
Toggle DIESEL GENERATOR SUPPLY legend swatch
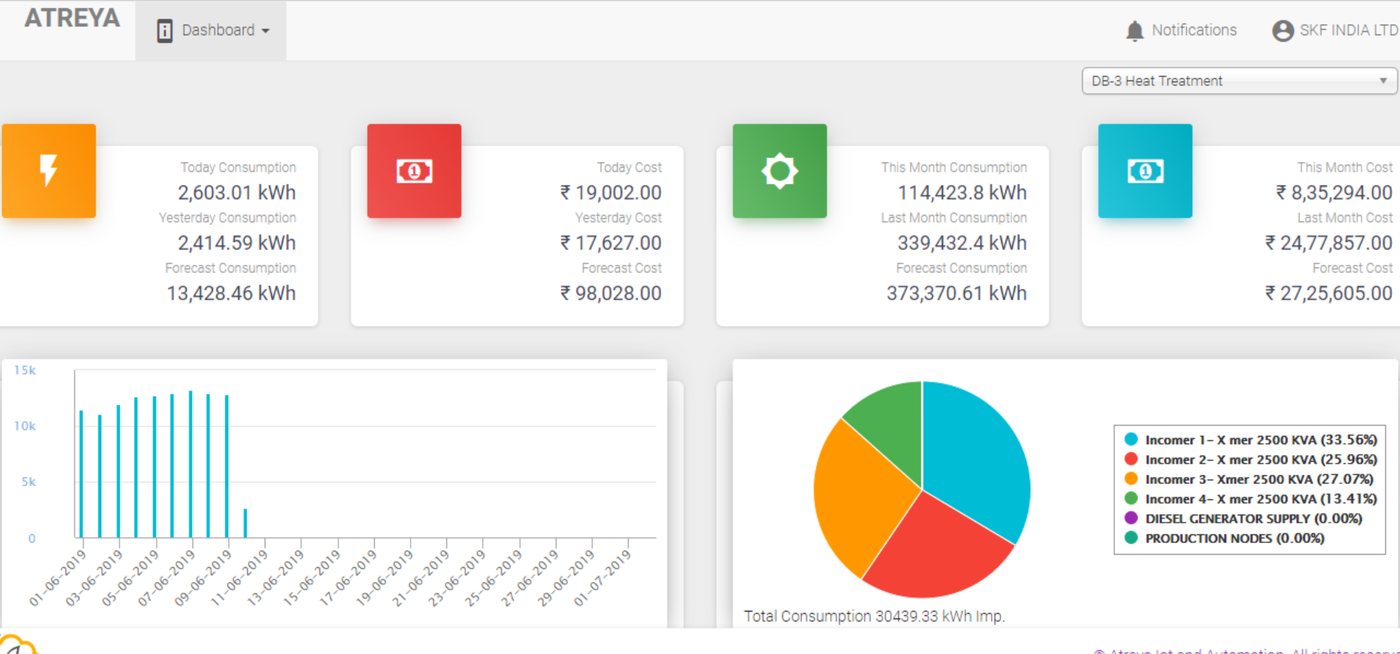coord(1131,518)
